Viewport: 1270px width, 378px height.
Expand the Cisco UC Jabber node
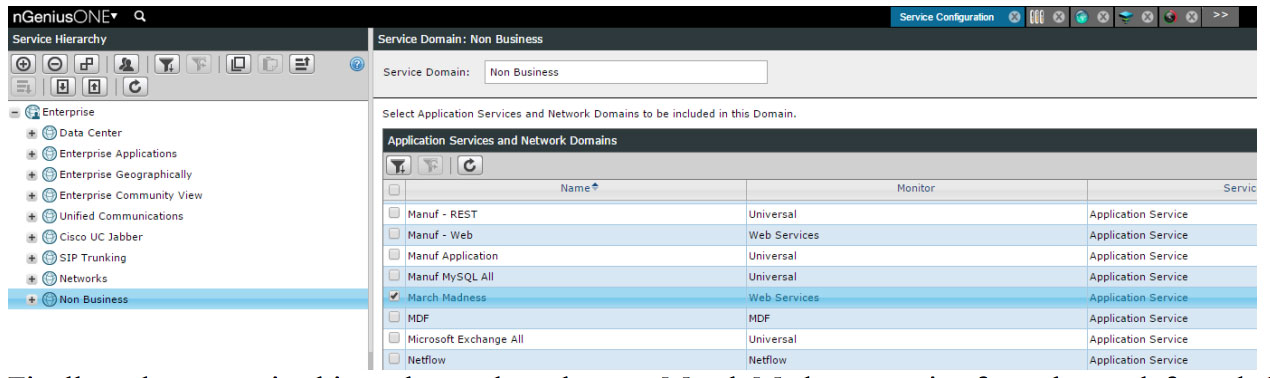(x=32, y=237)
